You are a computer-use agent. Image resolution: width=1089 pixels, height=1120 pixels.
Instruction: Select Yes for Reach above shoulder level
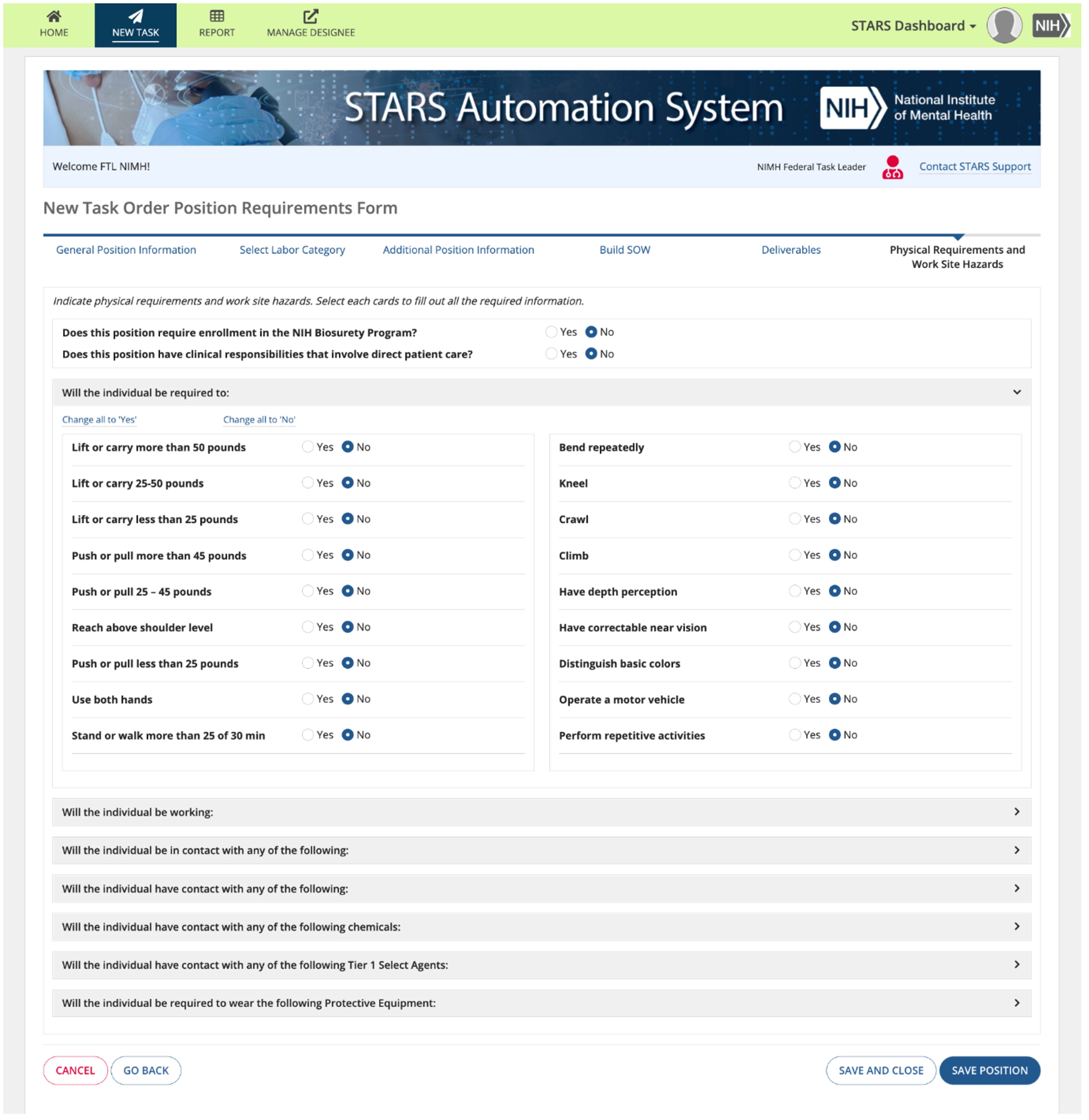point(308,627)
